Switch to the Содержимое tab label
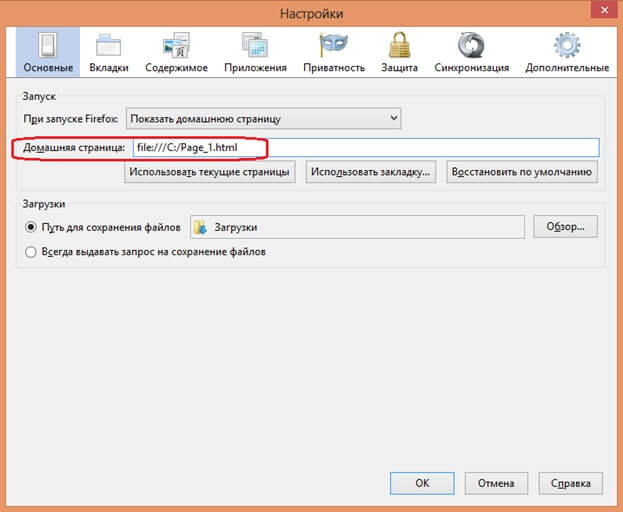The width and height of the screenshot is (623, 512). click(176, 68)
